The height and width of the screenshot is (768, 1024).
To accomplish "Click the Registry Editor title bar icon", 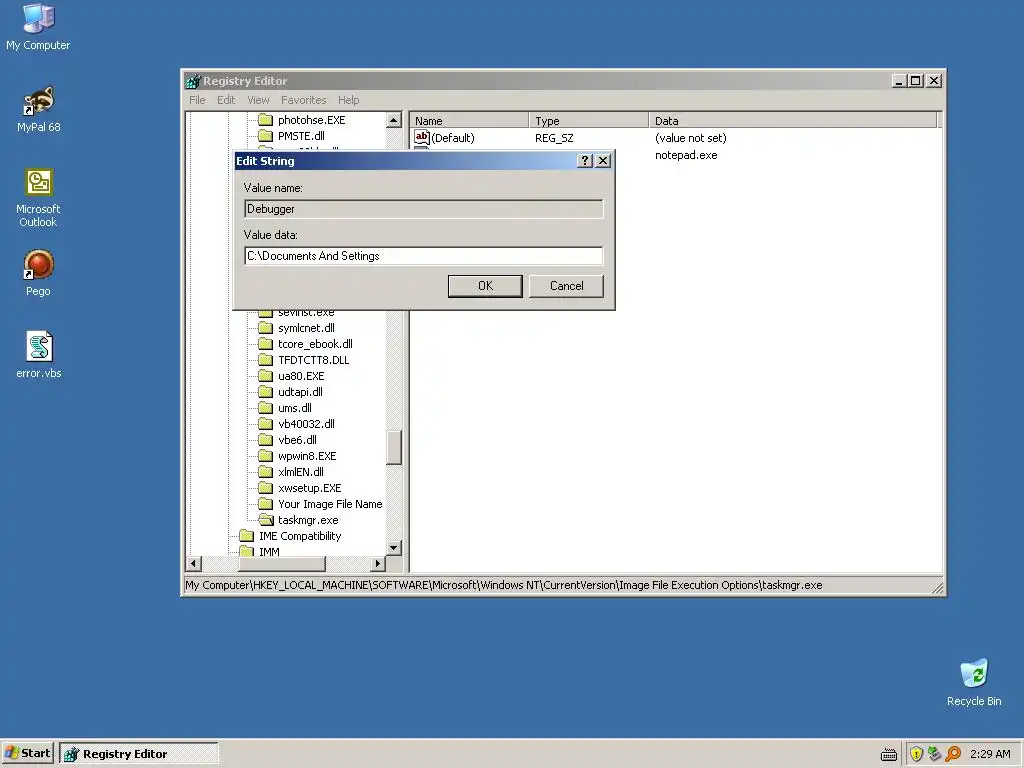I will [x=193, y=81].
